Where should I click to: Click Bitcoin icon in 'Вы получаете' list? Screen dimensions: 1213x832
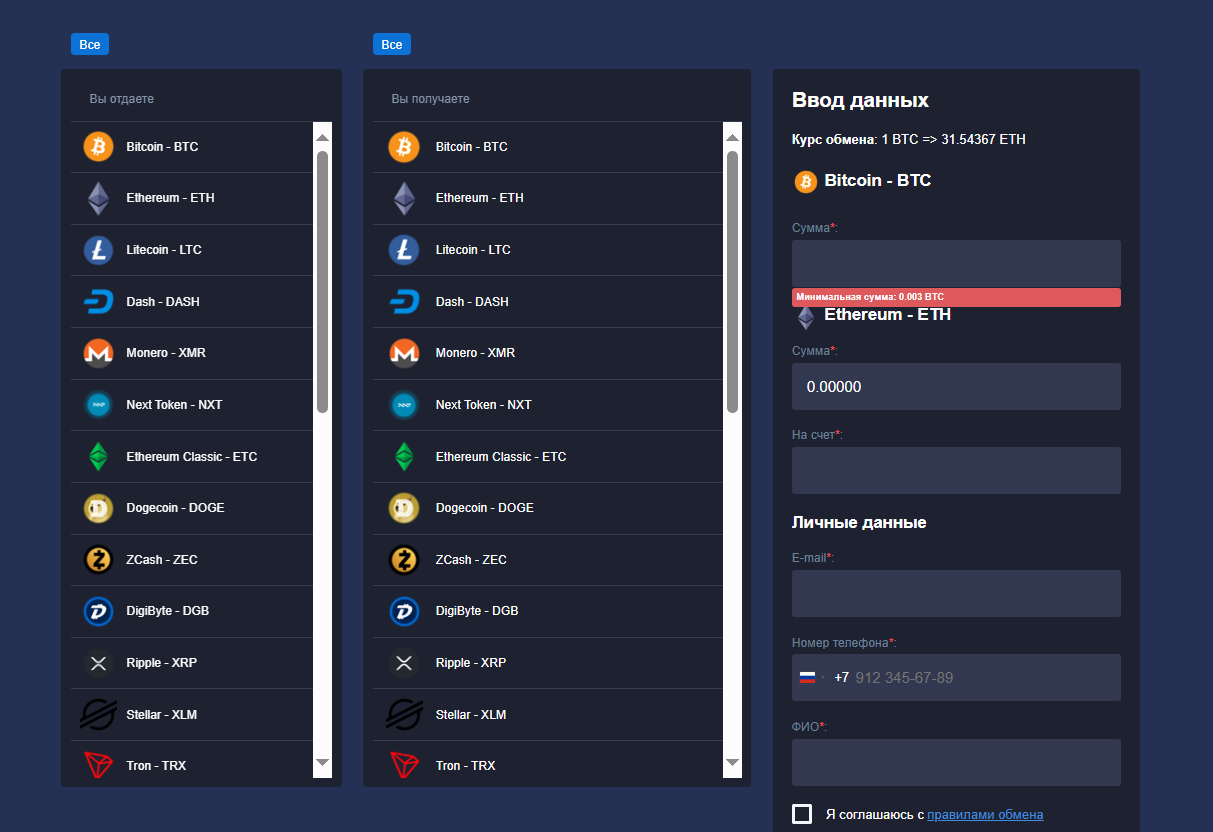pyautogui.click(x=404, y=147)
